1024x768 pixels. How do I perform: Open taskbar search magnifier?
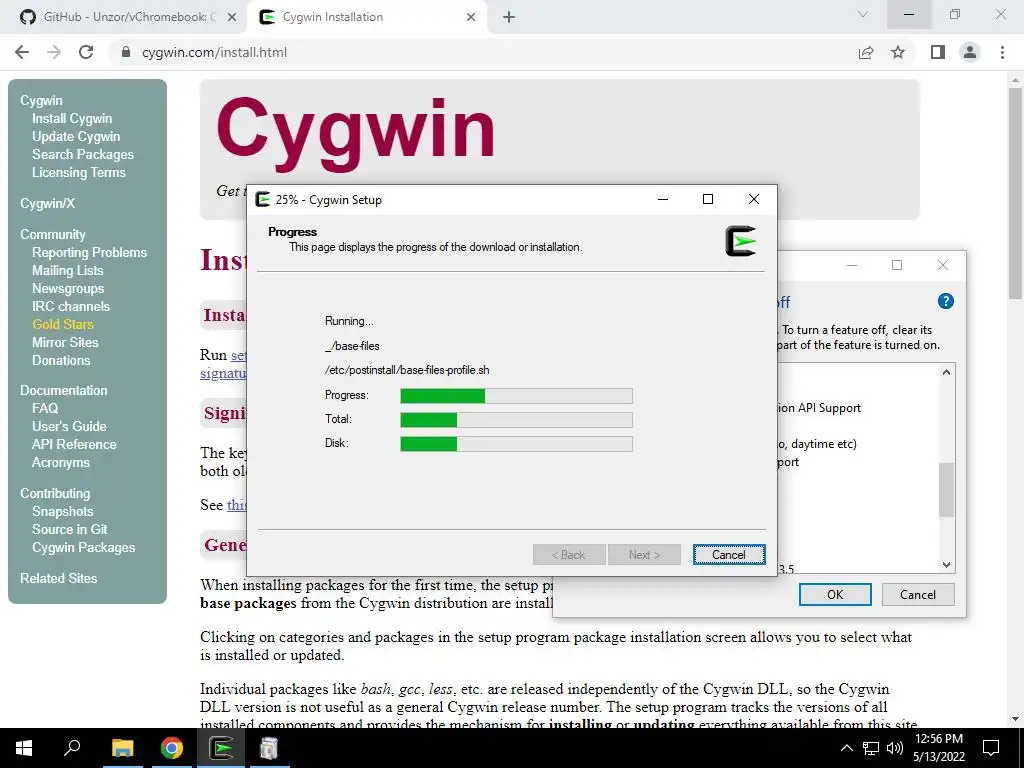pyautogui.click(x=72, y=748)
